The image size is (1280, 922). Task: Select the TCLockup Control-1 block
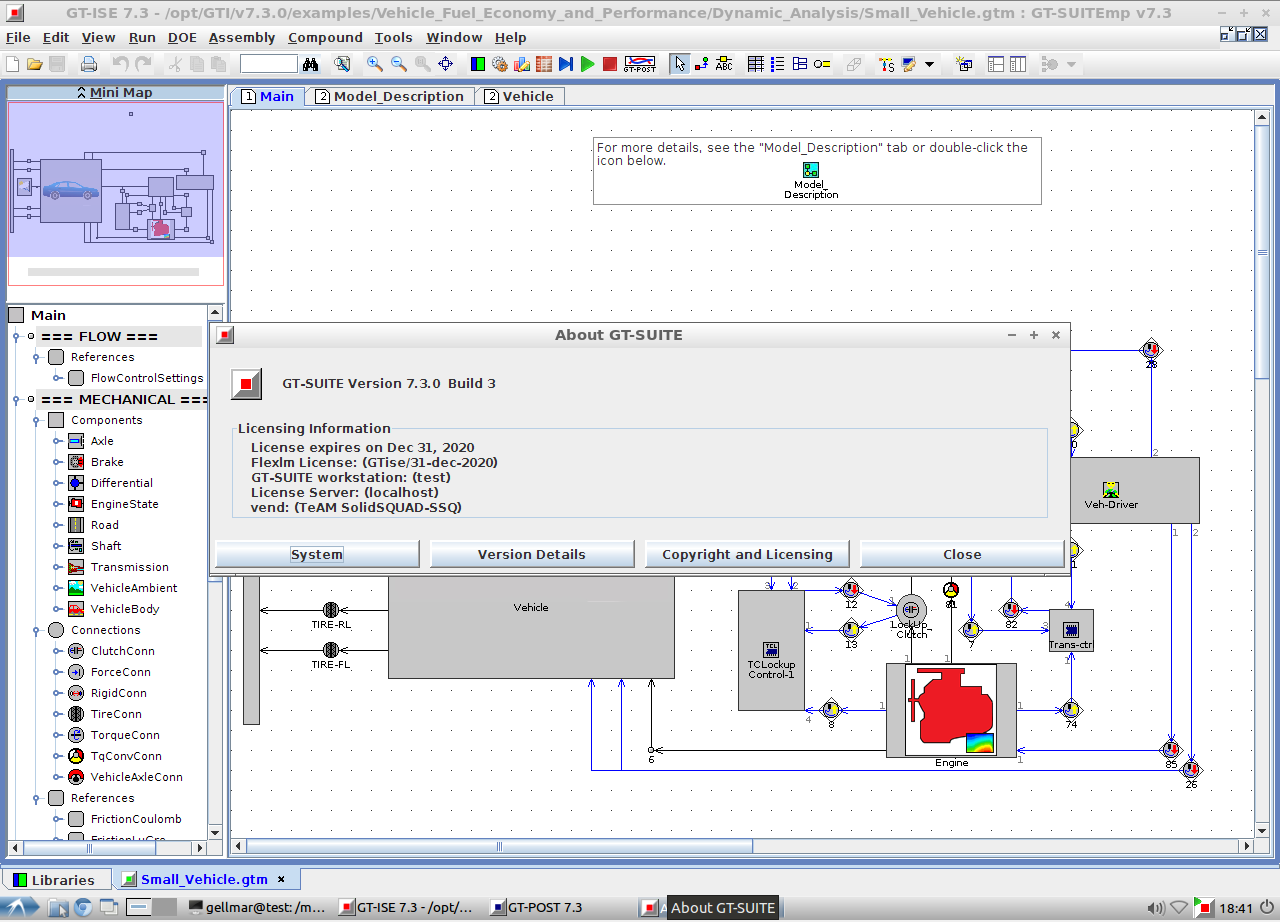[771, 650]
